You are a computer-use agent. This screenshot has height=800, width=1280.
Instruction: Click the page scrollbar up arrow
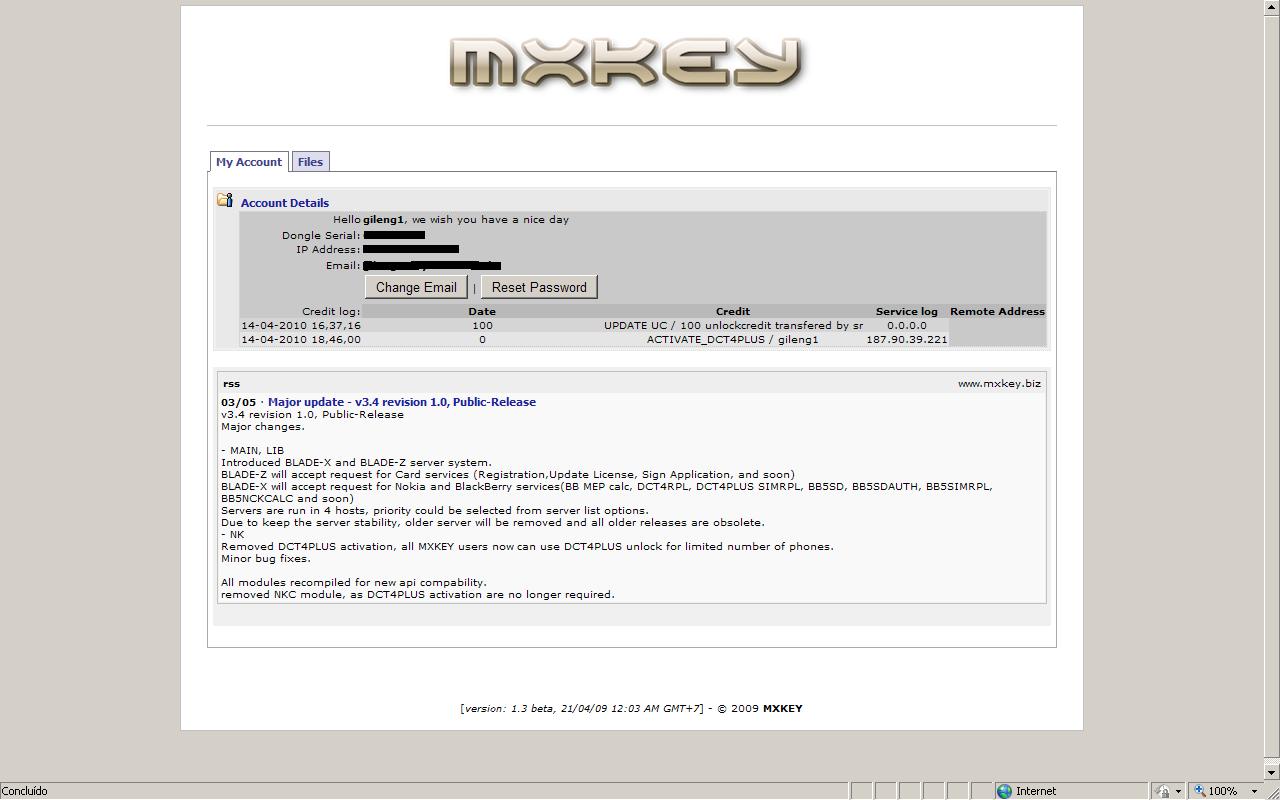pyautogui.click(x=1272, y=8)
